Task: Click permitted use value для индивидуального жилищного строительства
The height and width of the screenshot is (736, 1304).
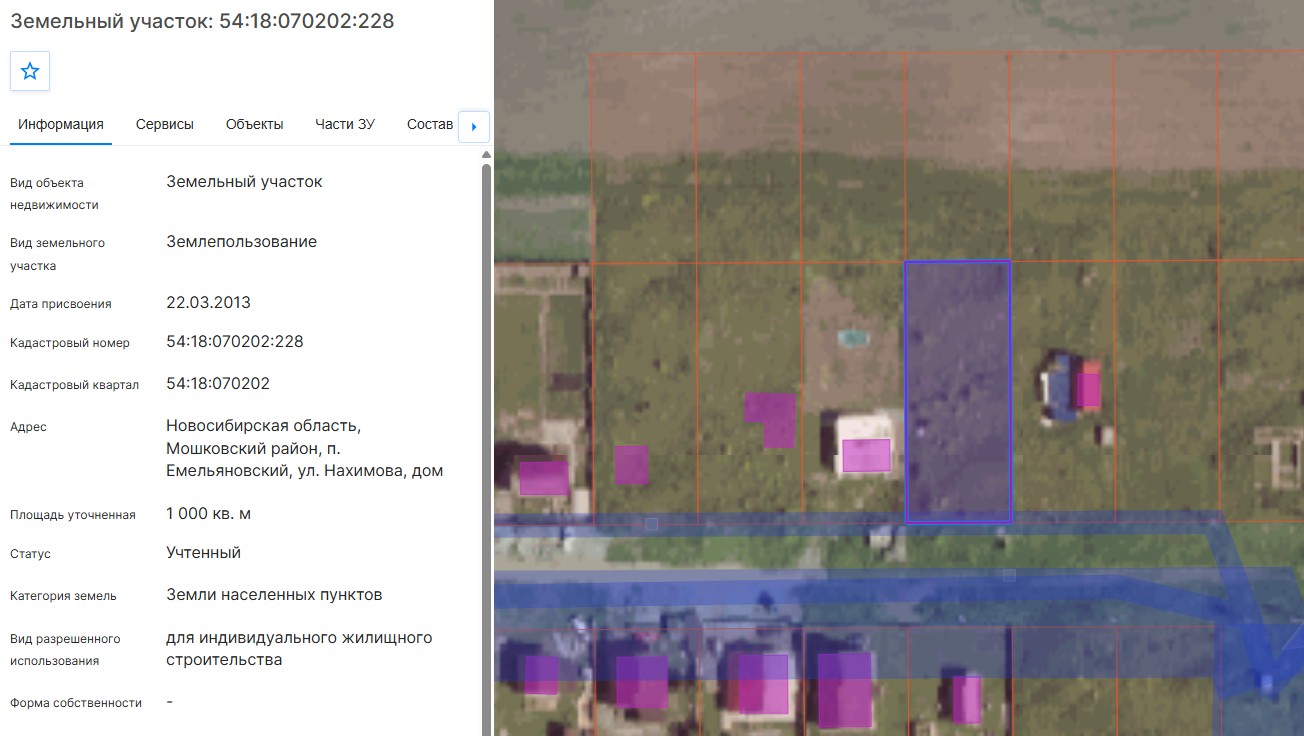Action: (x=299, y=649)
